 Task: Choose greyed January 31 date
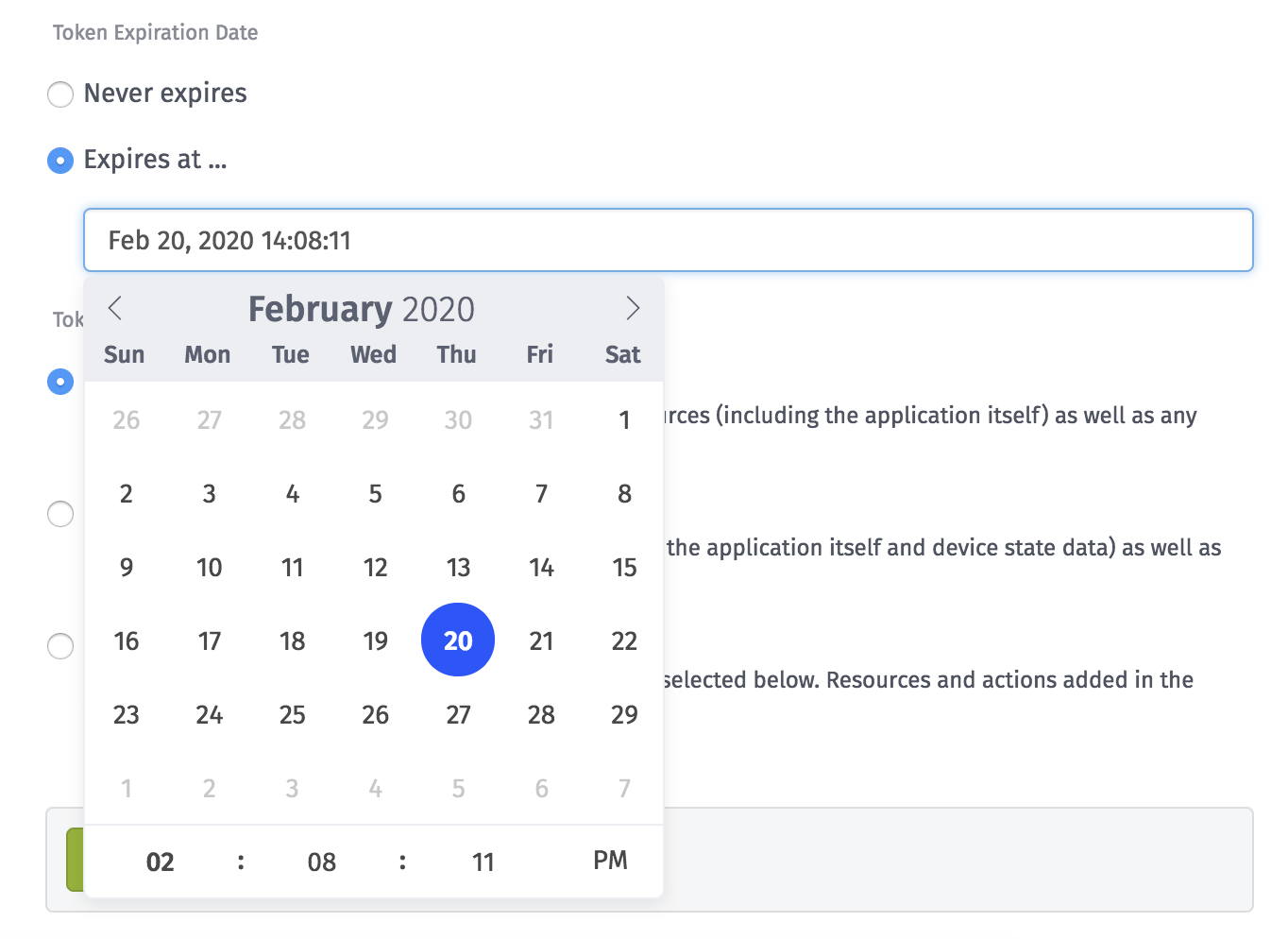[541, 419]
